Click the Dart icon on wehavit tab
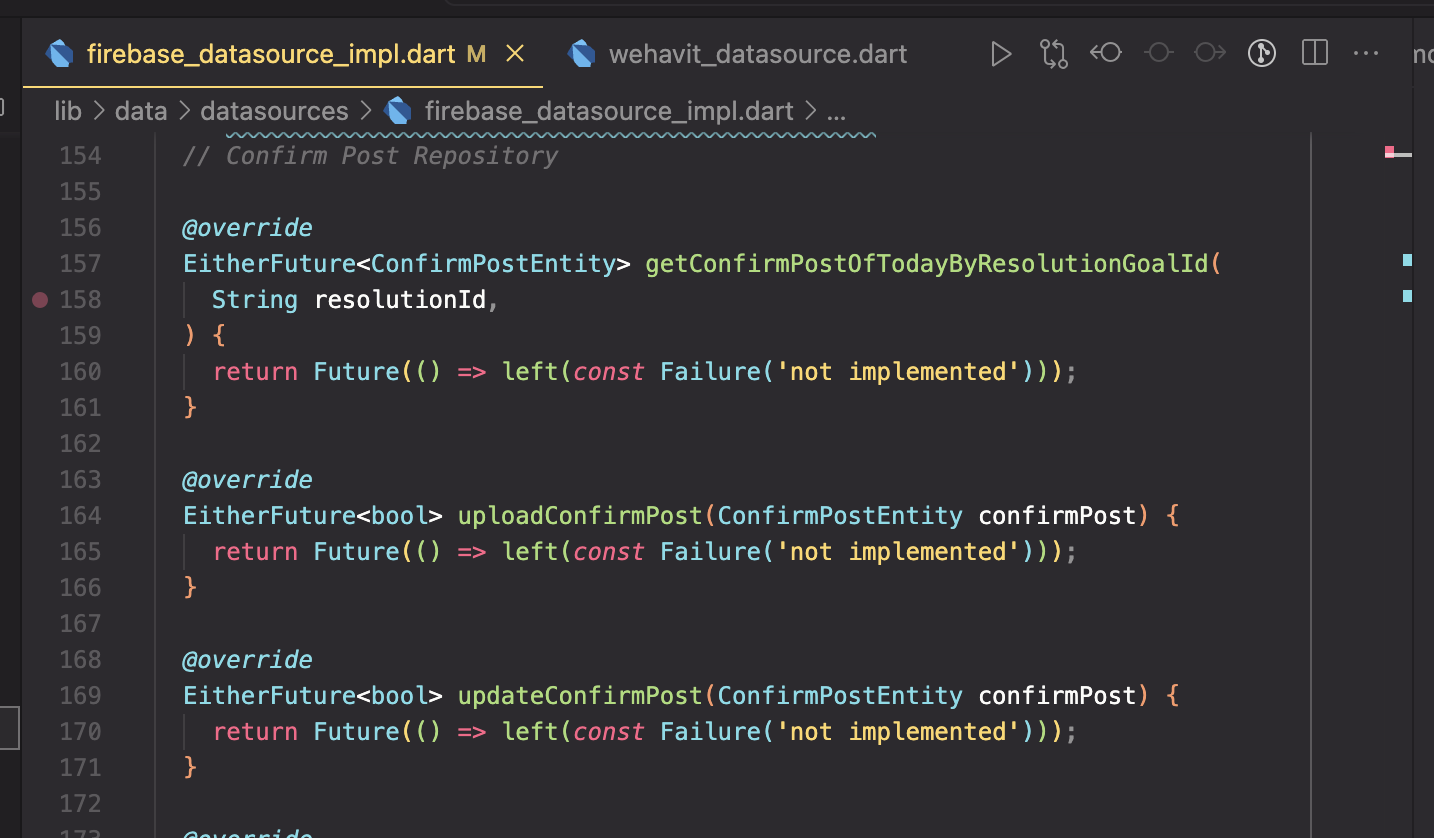The width and height of the screenshot is (1434, 838). (x=581, y=54)
